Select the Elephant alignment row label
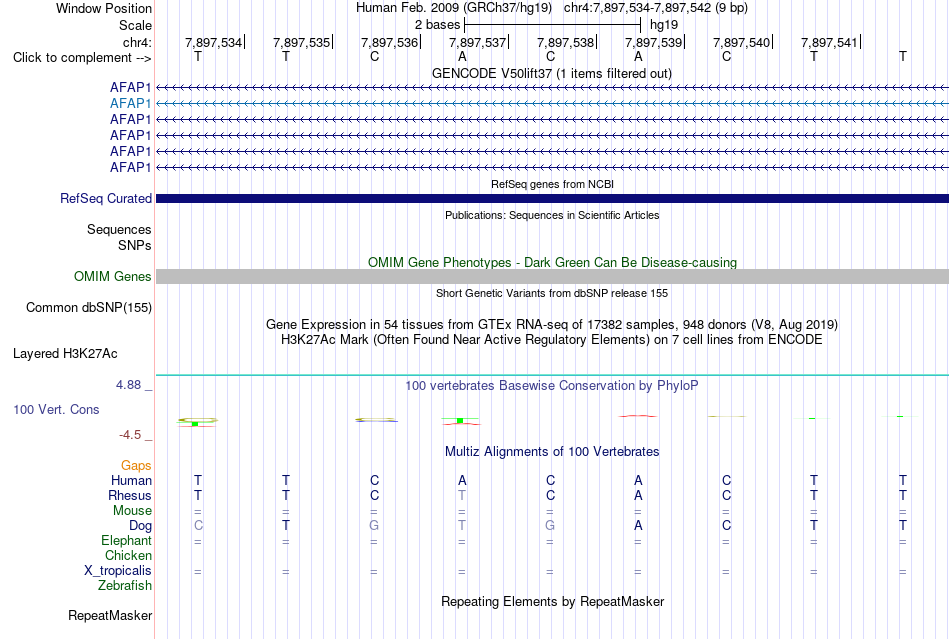The width and height of the screenshot is (950, 639). [x=127, y=540]
